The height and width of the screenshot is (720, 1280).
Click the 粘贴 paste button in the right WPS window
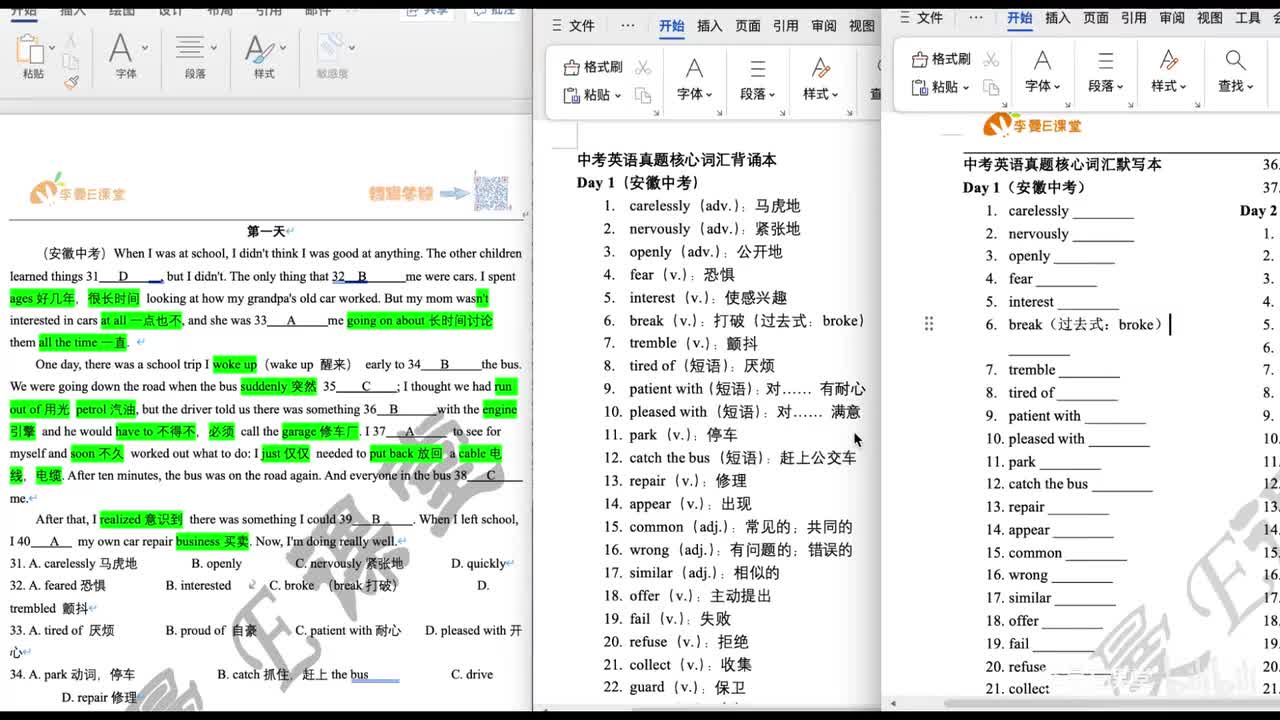point(935,87)
